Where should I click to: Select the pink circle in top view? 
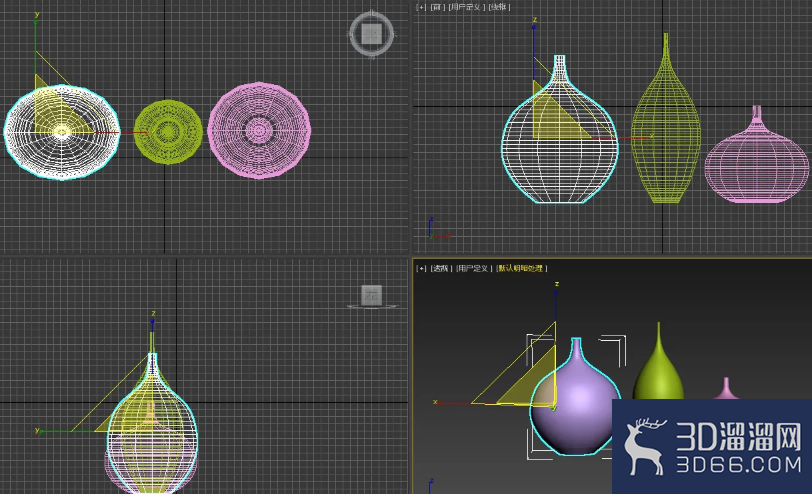pyautogui.click(x=259, y=130)
